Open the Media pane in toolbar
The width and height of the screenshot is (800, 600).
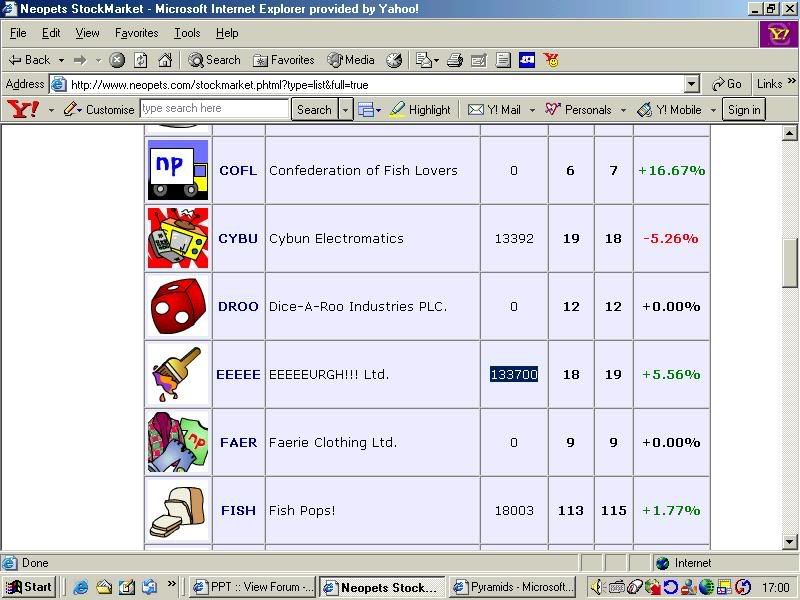pos(351,60)
